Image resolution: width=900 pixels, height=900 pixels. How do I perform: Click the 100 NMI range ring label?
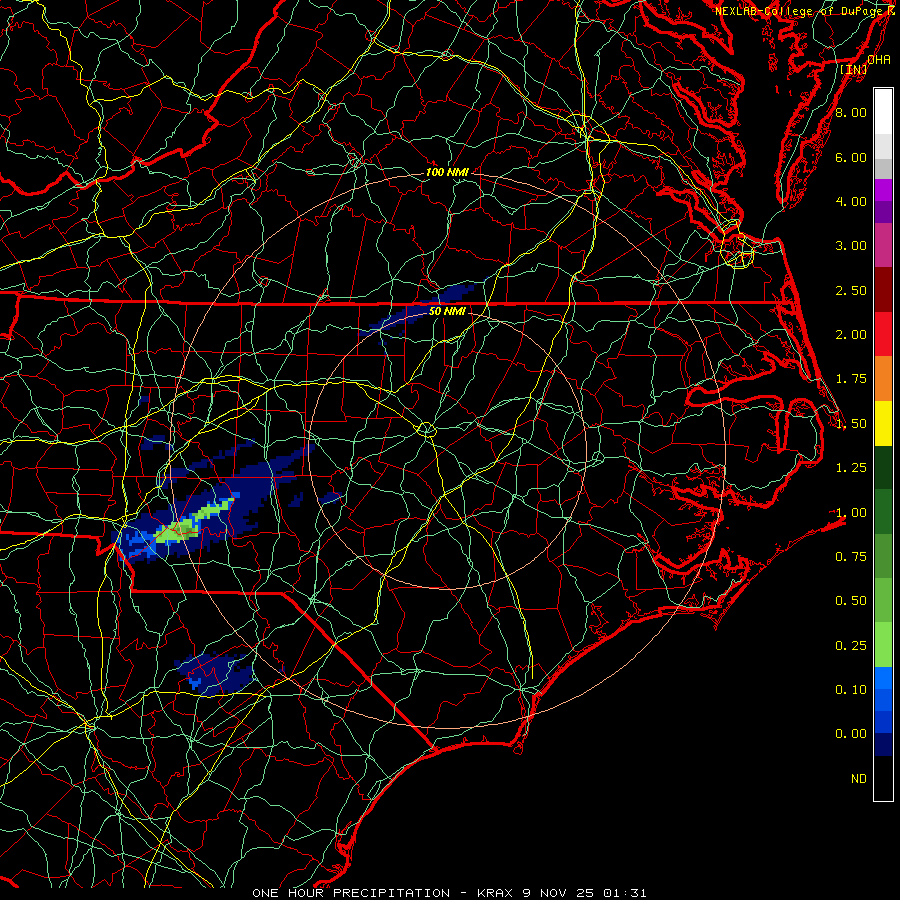(x=447, y=172)
